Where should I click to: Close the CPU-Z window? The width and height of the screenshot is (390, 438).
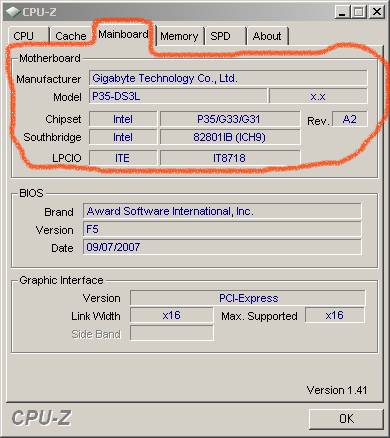[x=377, y=12]
